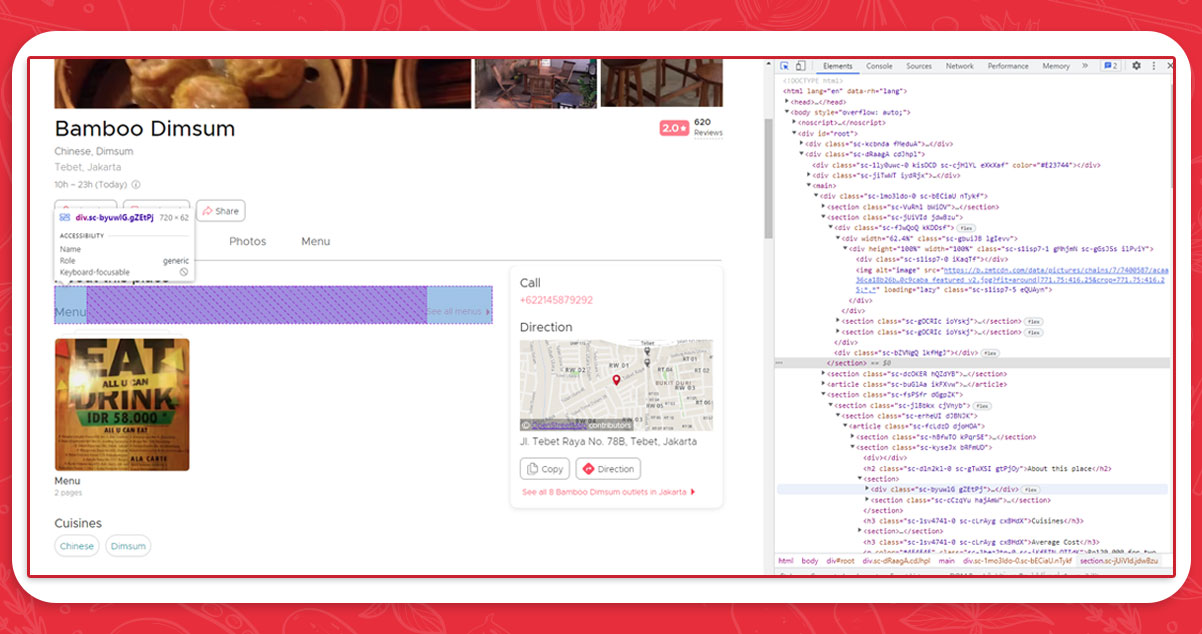Expand the head element in DOM tree

point(787,102)
